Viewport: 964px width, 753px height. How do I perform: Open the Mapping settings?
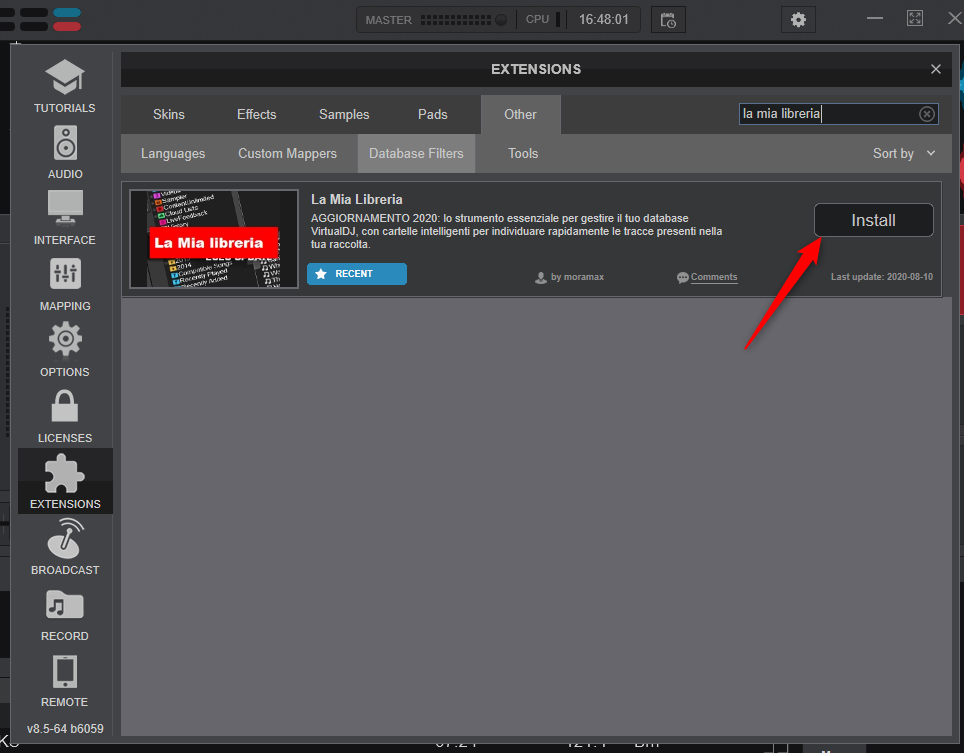[x=65, y=284]
